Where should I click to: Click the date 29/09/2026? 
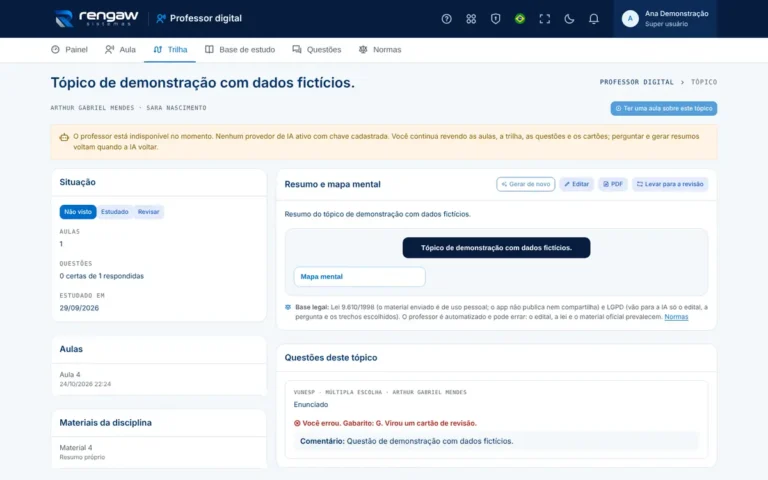coord(79,308)
